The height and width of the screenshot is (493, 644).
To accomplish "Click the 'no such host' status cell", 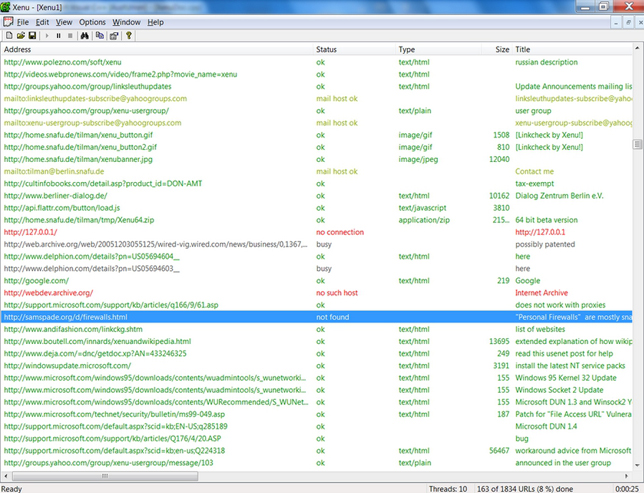I will pyautogui.click(x=337, y=293).
